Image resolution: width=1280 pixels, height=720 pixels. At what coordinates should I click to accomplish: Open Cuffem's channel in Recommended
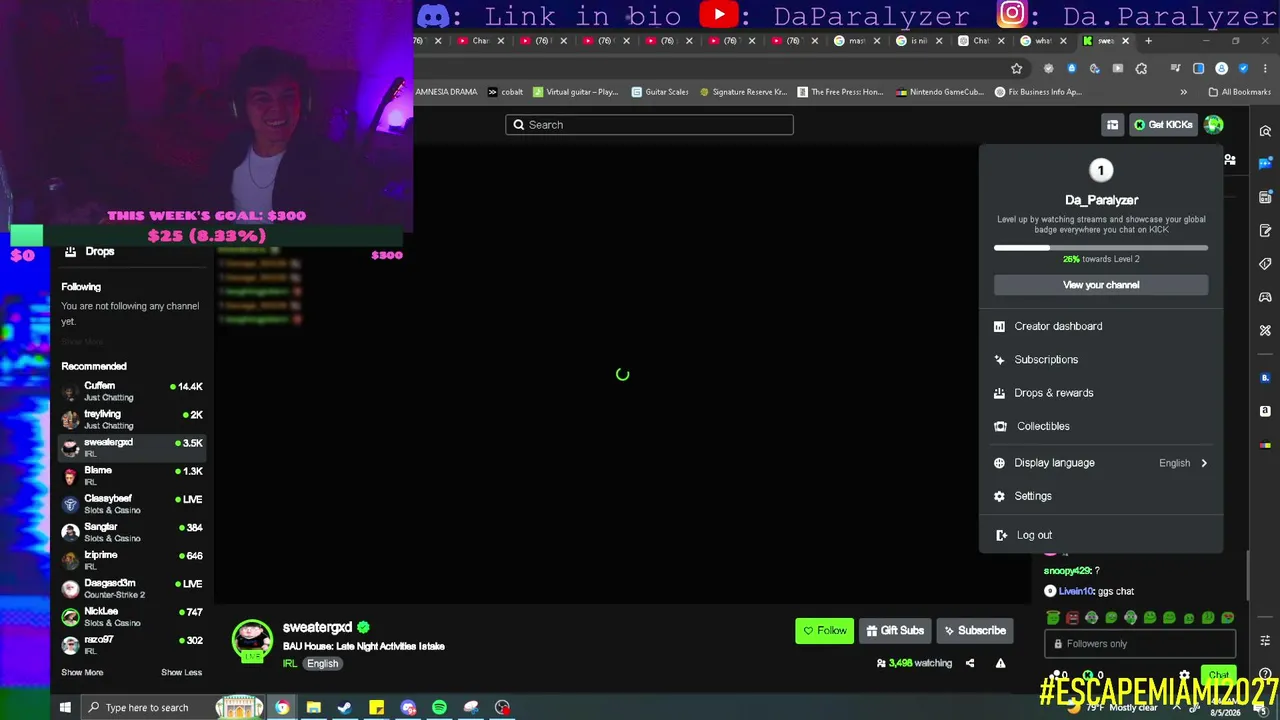tap(132, 391)
